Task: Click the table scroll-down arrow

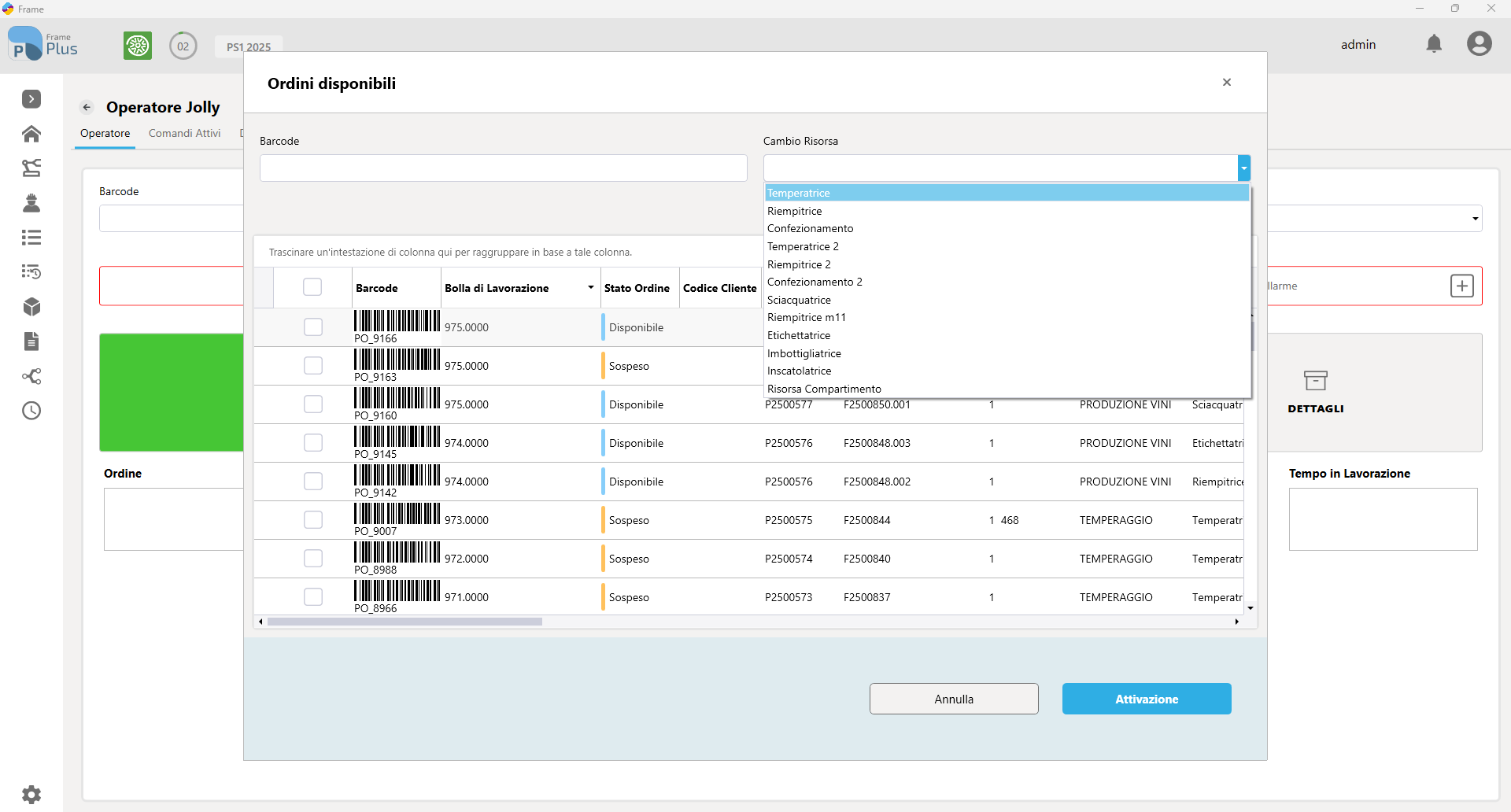Action: tap(1251, 608)
